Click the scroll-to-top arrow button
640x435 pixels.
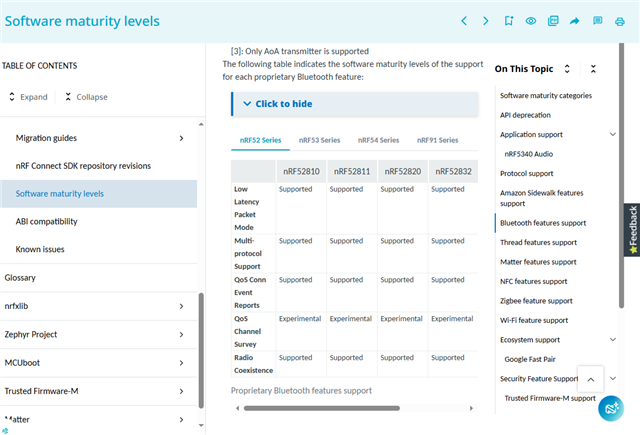591,380
